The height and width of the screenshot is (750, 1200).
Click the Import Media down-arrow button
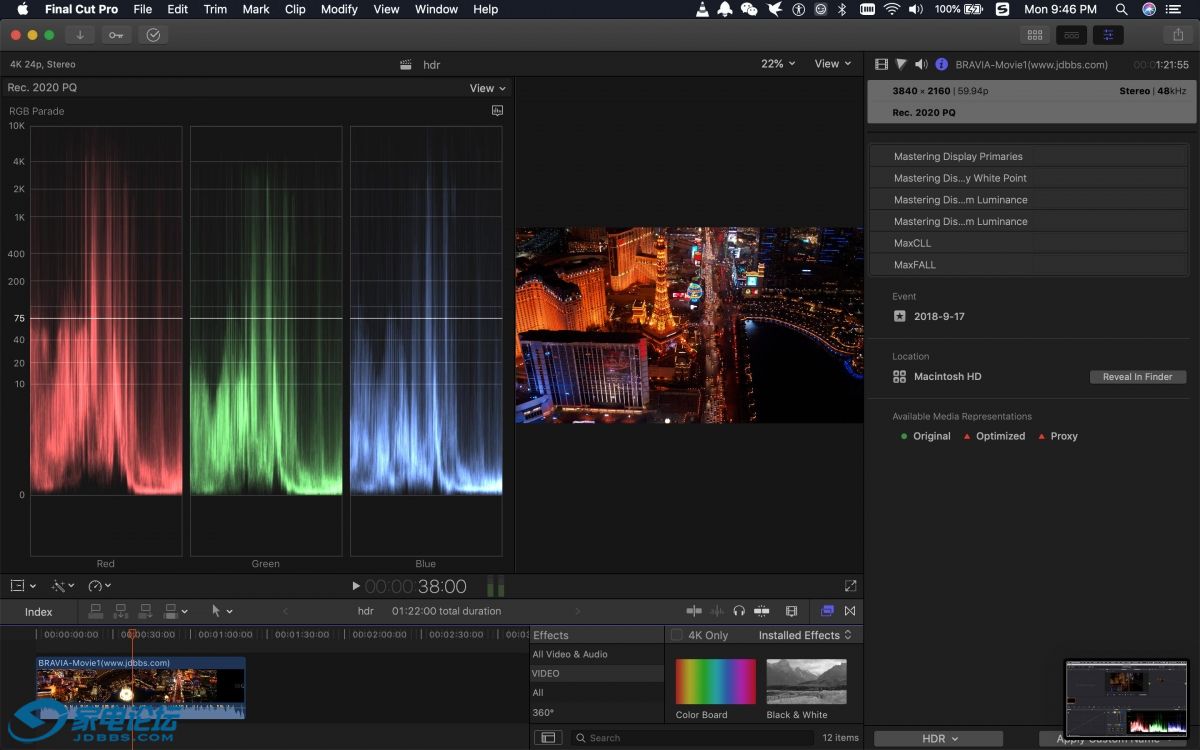(x=80, y=35)
